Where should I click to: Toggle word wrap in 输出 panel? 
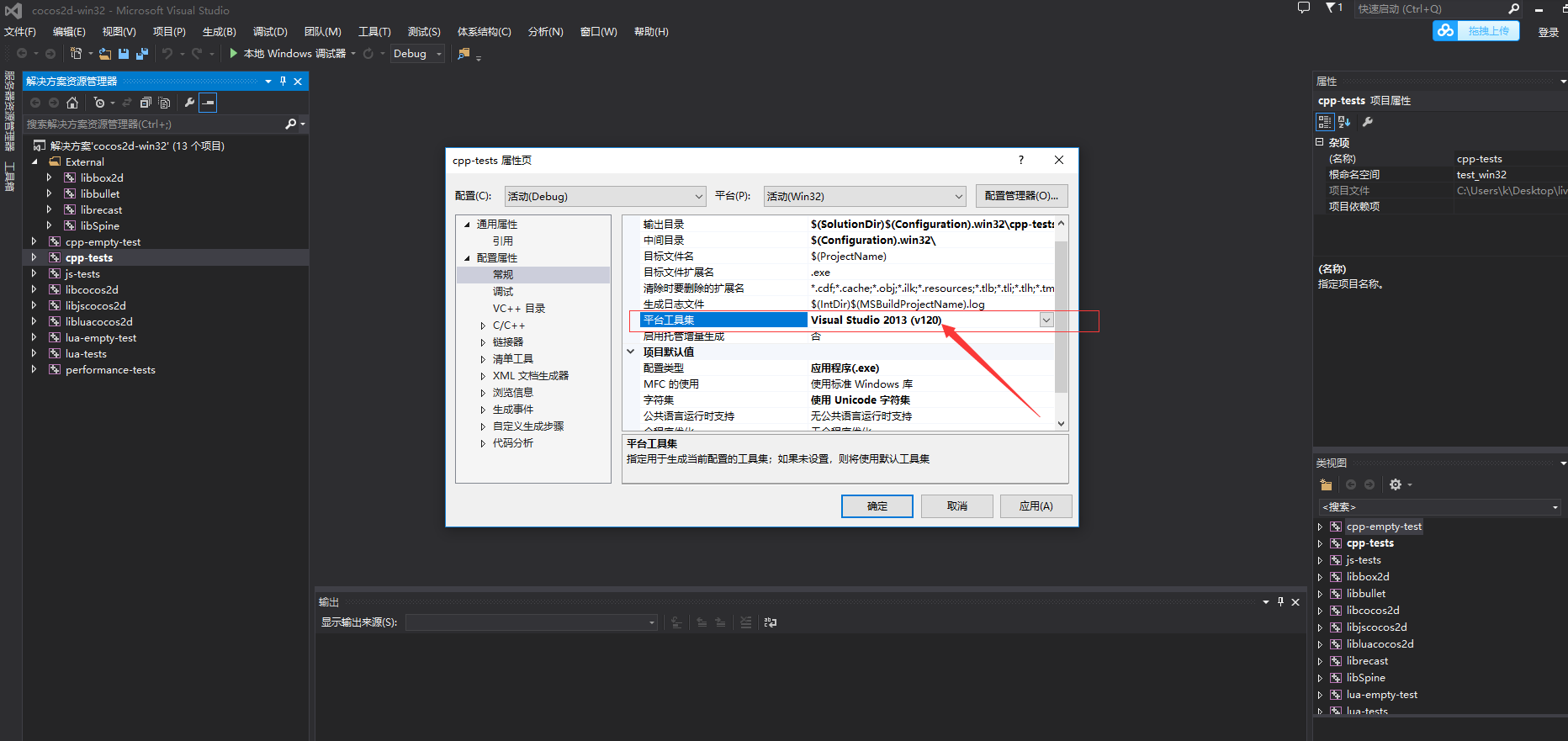point(770,622)
